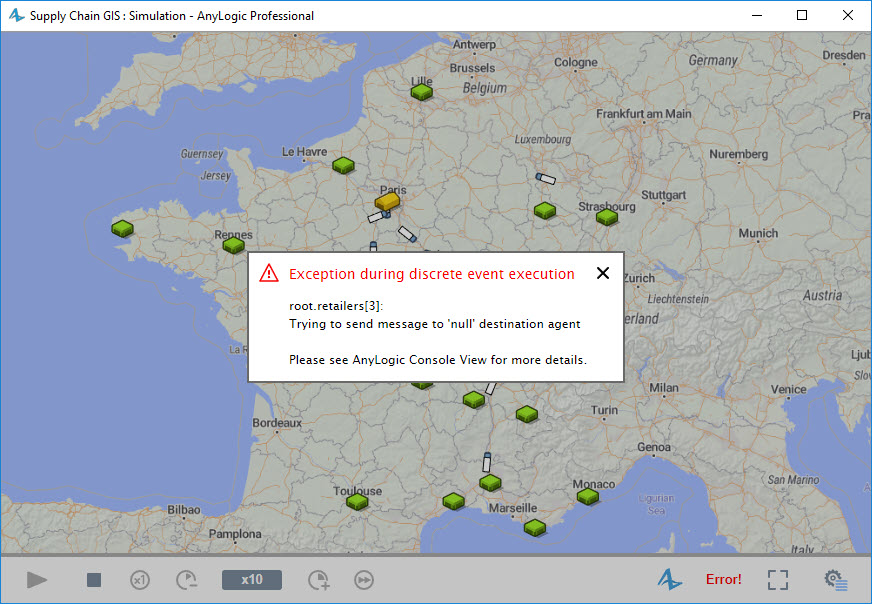This screenshot has height=604, width=872.
Task: Select the green retailer block in western Brittany
Action: tap(122, 228)
